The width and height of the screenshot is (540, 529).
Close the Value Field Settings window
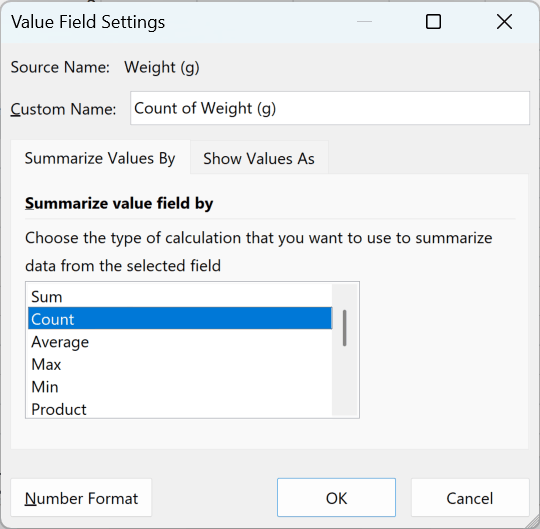click(x=504, y=22)
